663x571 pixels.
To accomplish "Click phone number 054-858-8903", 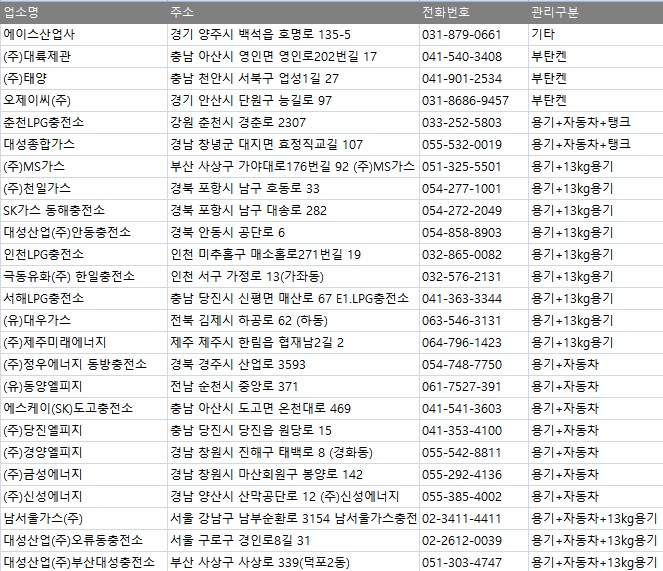I will [x=462, y=233].
